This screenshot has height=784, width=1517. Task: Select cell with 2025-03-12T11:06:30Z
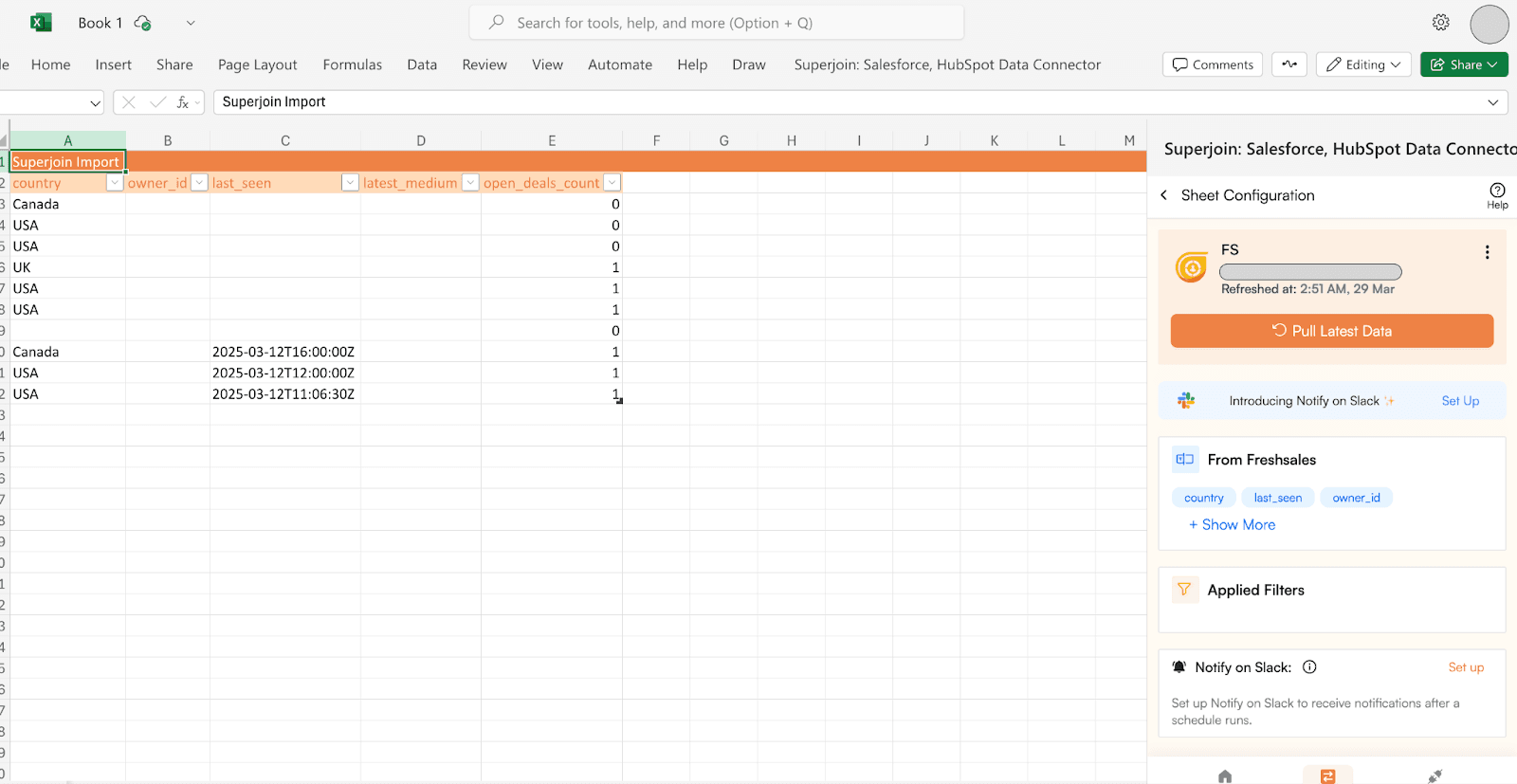(285, 394)
